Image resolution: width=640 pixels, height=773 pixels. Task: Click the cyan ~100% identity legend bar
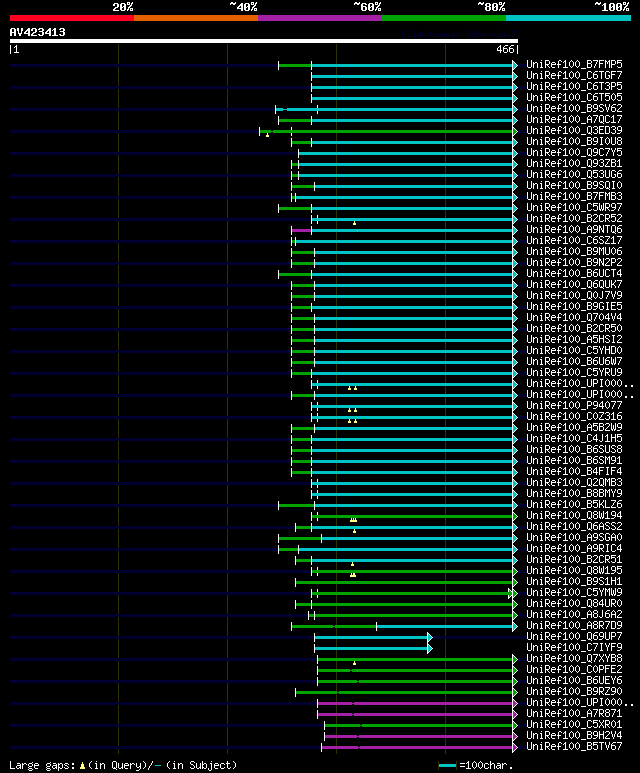click(x=569, y=18)
